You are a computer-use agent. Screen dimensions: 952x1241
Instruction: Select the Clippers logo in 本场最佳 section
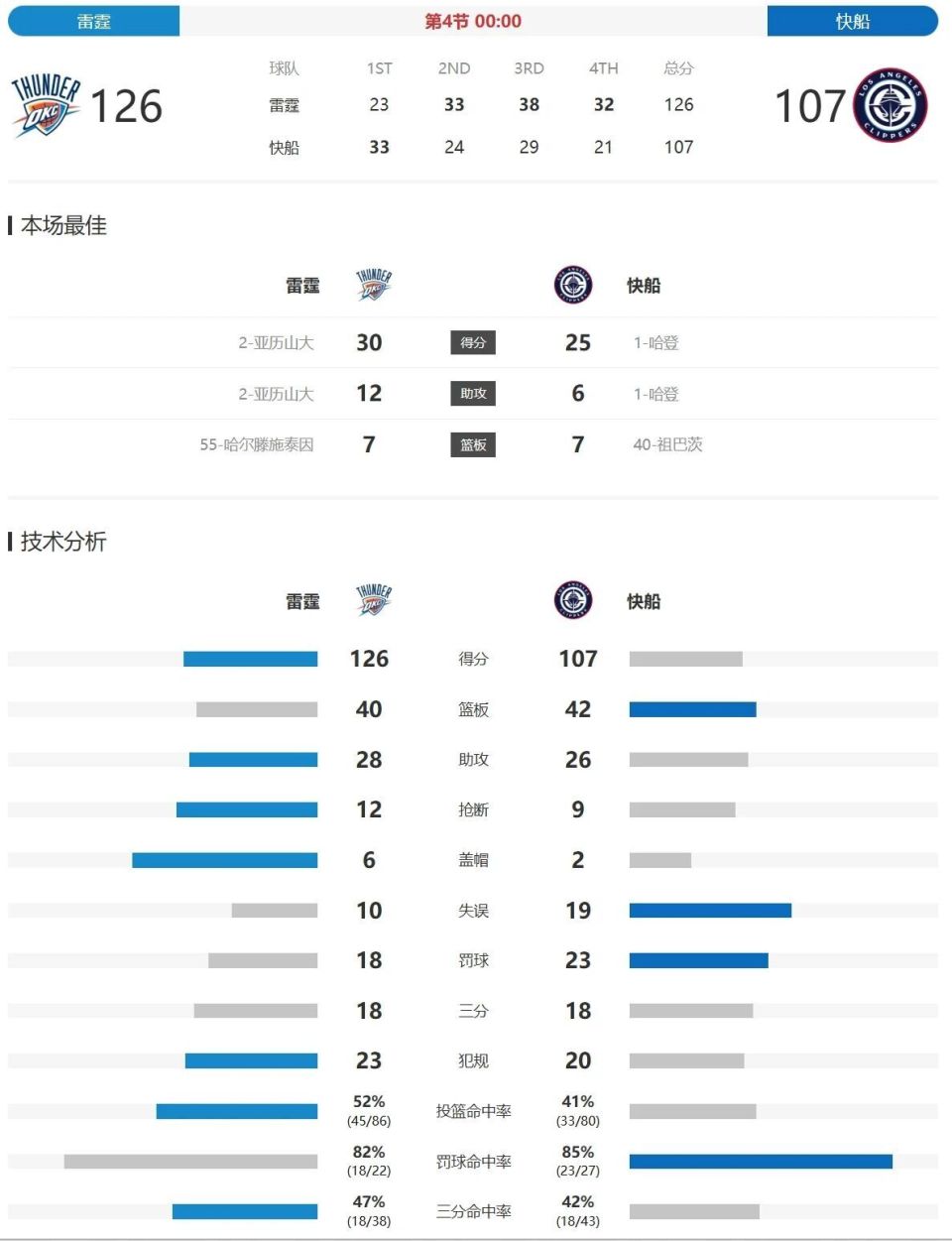tap(573, 286)
